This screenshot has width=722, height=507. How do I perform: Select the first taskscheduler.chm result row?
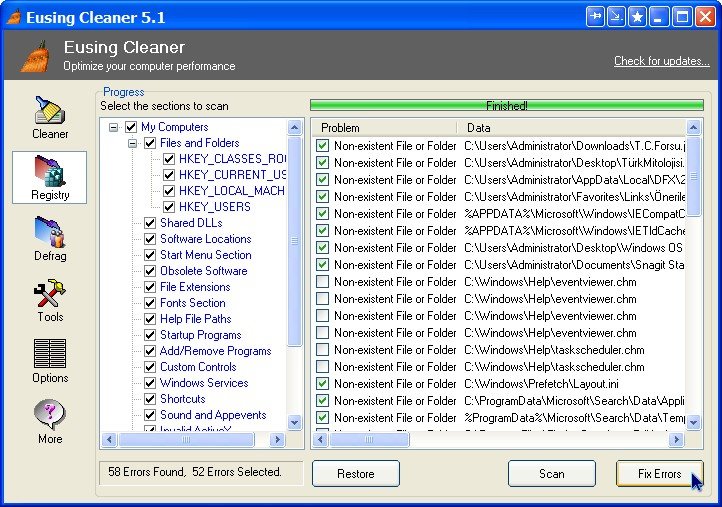click(x=500, y=350)
